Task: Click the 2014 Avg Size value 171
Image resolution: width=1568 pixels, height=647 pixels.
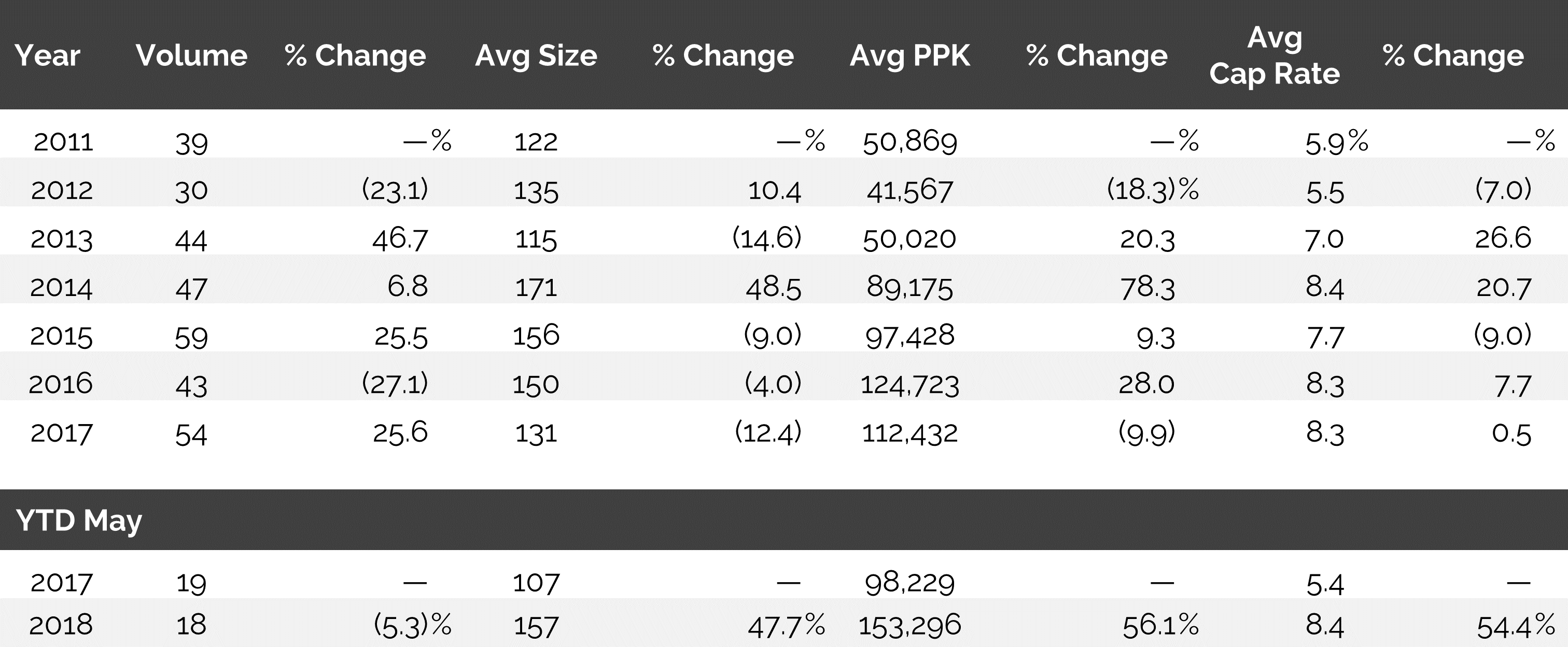Action: 536,287
